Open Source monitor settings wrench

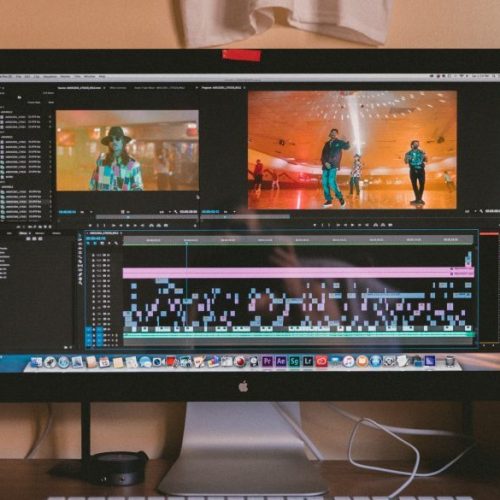pyautogui.click(x=176, y=212)
